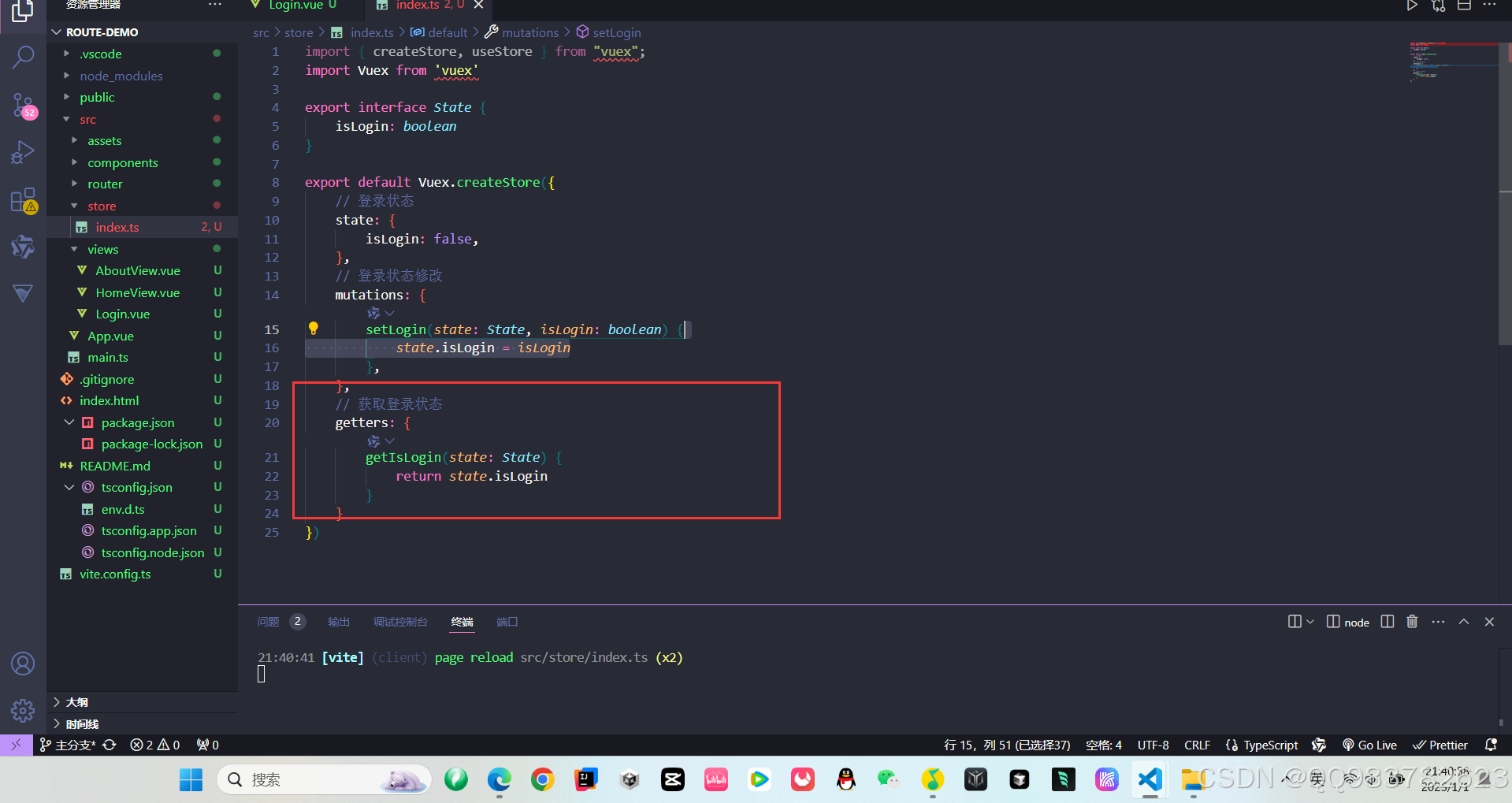Image resolution: width=1512 pixels, height=803 pixels.
Task: Click the split editor icon at top right
Action: (1464, 6)
